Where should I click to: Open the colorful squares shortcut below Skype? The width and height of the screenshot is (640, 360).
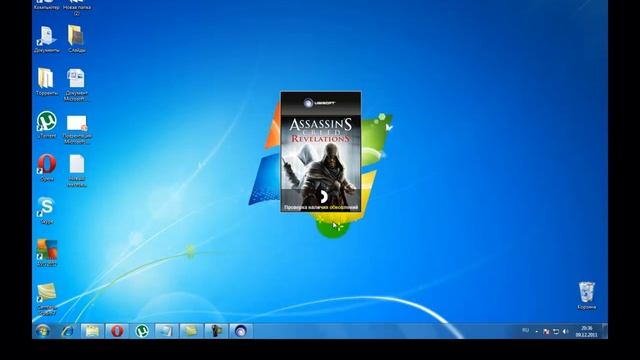(x=47, y=253)
